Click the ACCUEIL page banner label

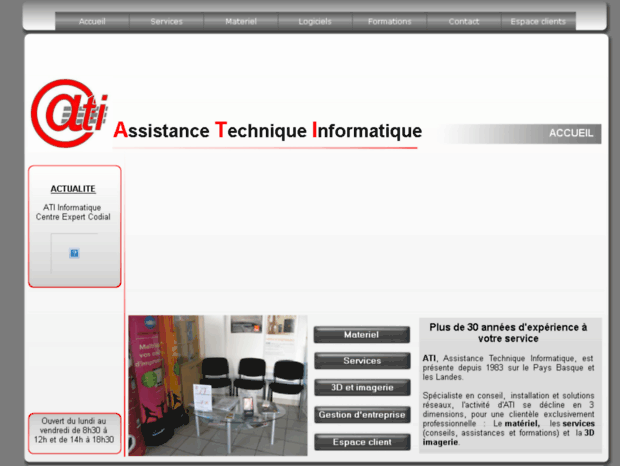point(571,133)
